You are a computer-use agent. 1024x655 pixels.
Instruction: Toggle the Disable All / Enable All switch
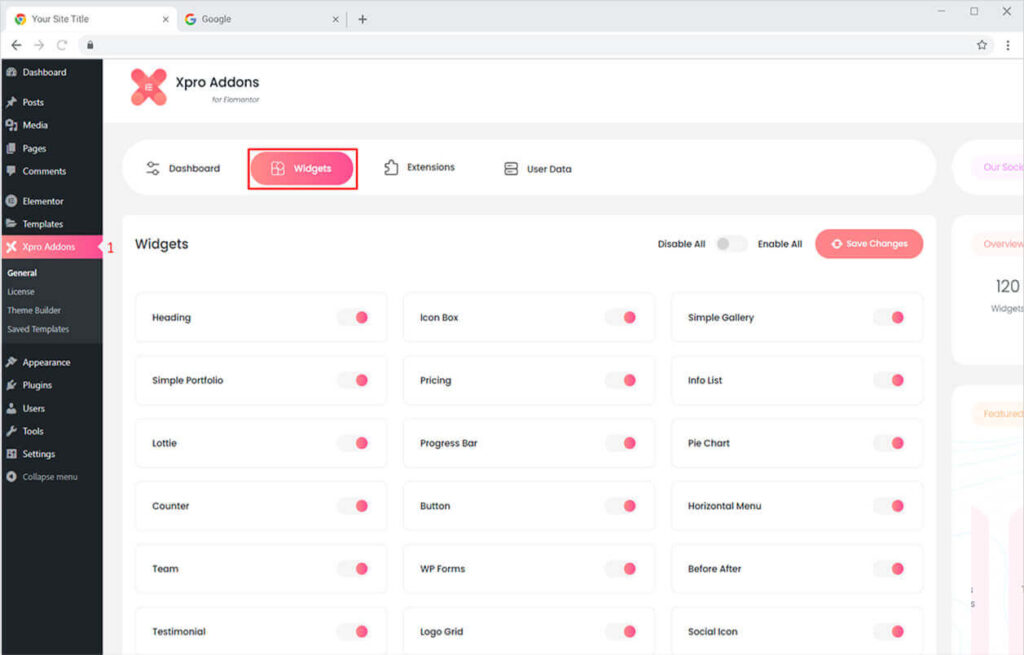click(731, 244)
